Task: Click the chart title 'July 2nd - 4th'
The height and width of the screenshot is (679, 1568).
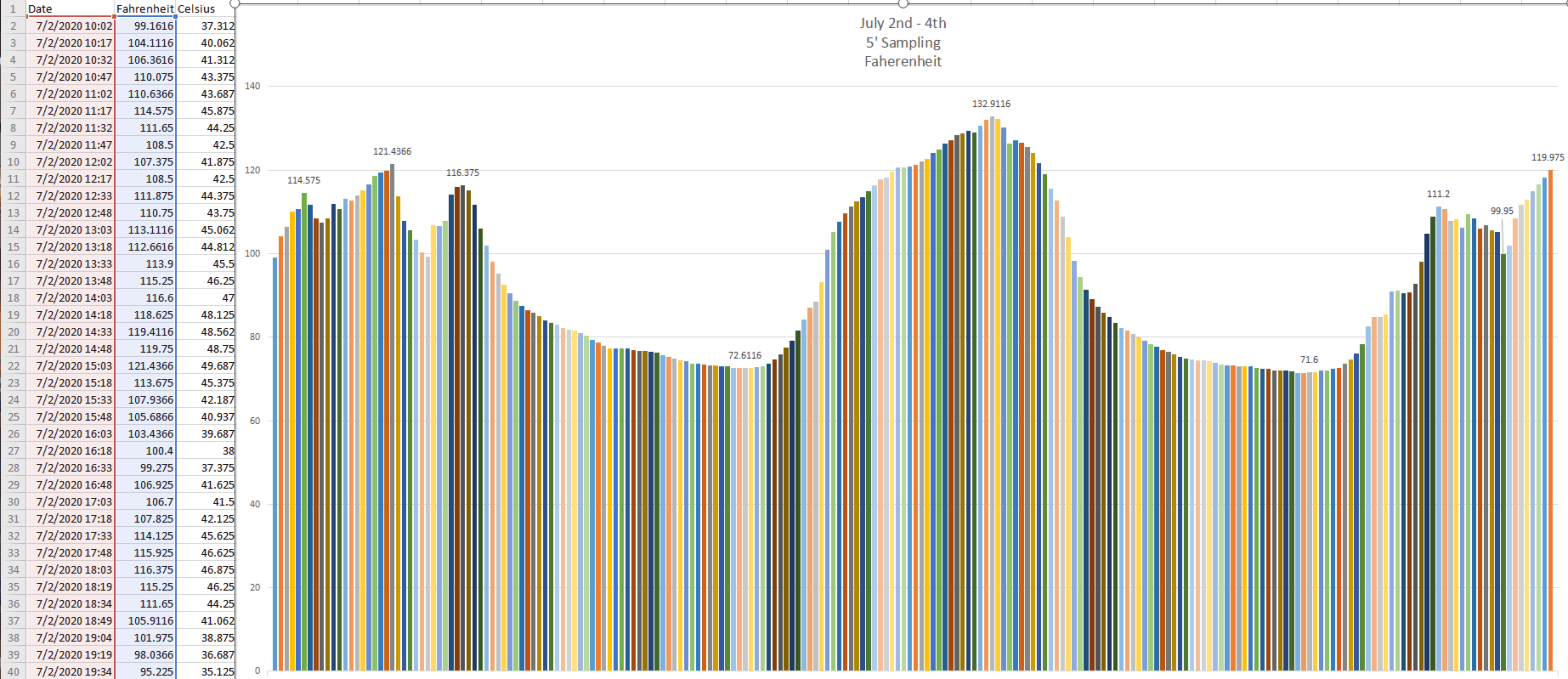Action: pos(902,24)
